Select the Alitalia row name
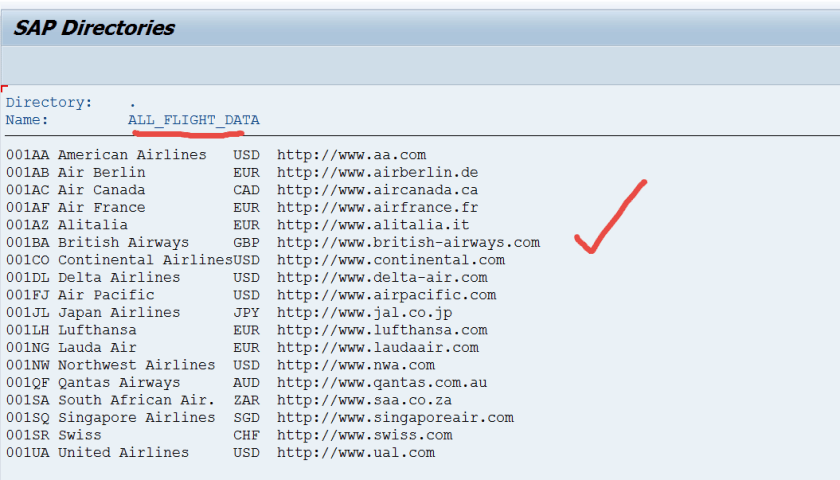 point(93,225)
